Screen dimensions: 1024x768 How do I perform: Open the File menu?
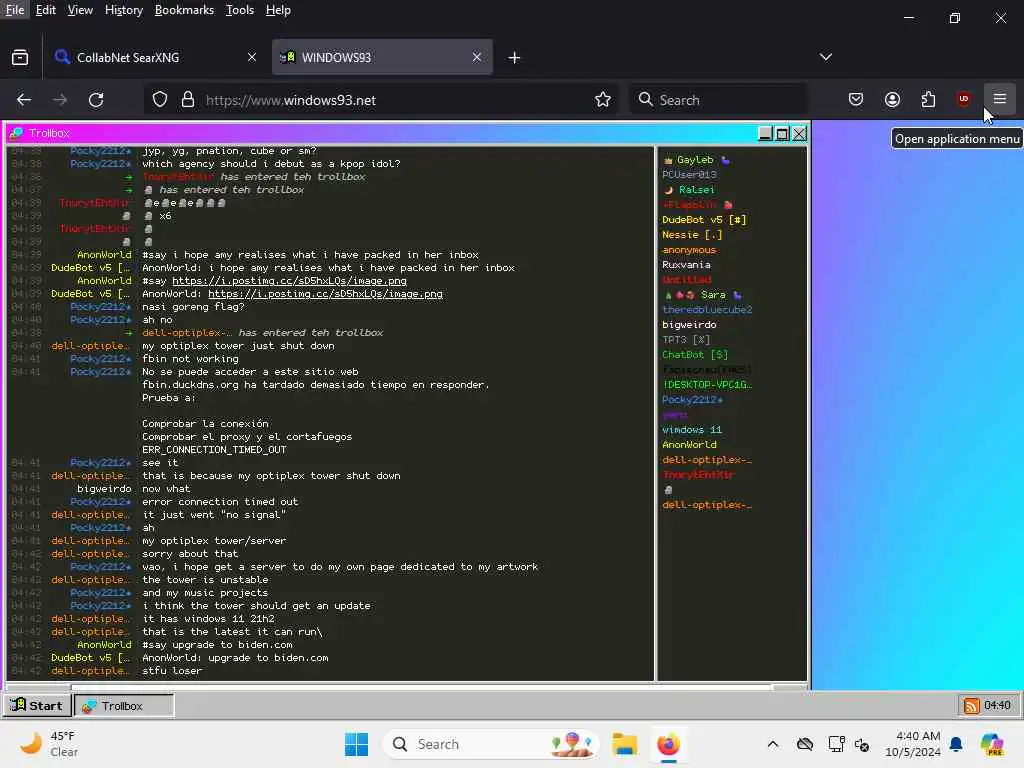click(x=14, y=10)
